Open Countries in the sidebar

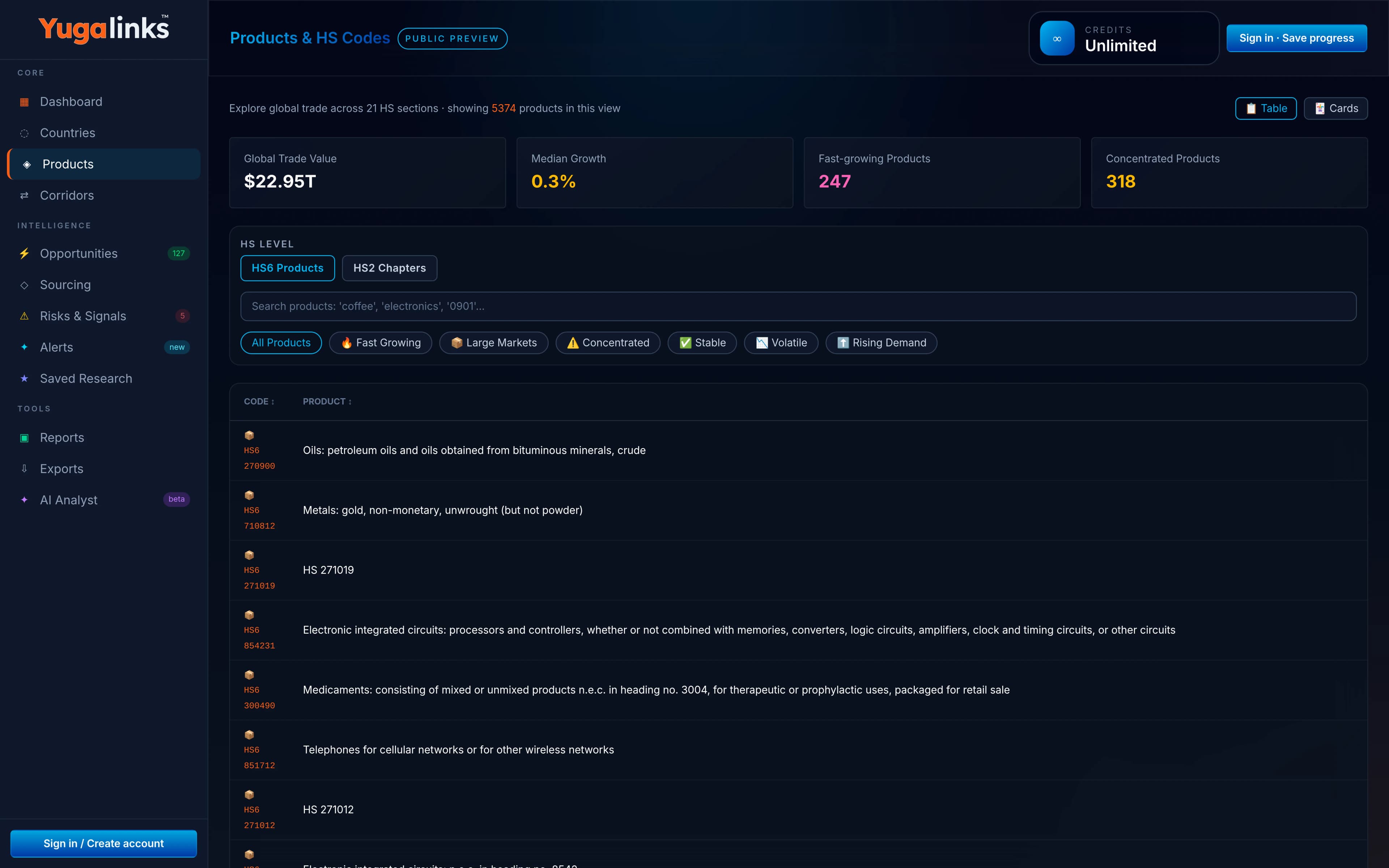104,133
